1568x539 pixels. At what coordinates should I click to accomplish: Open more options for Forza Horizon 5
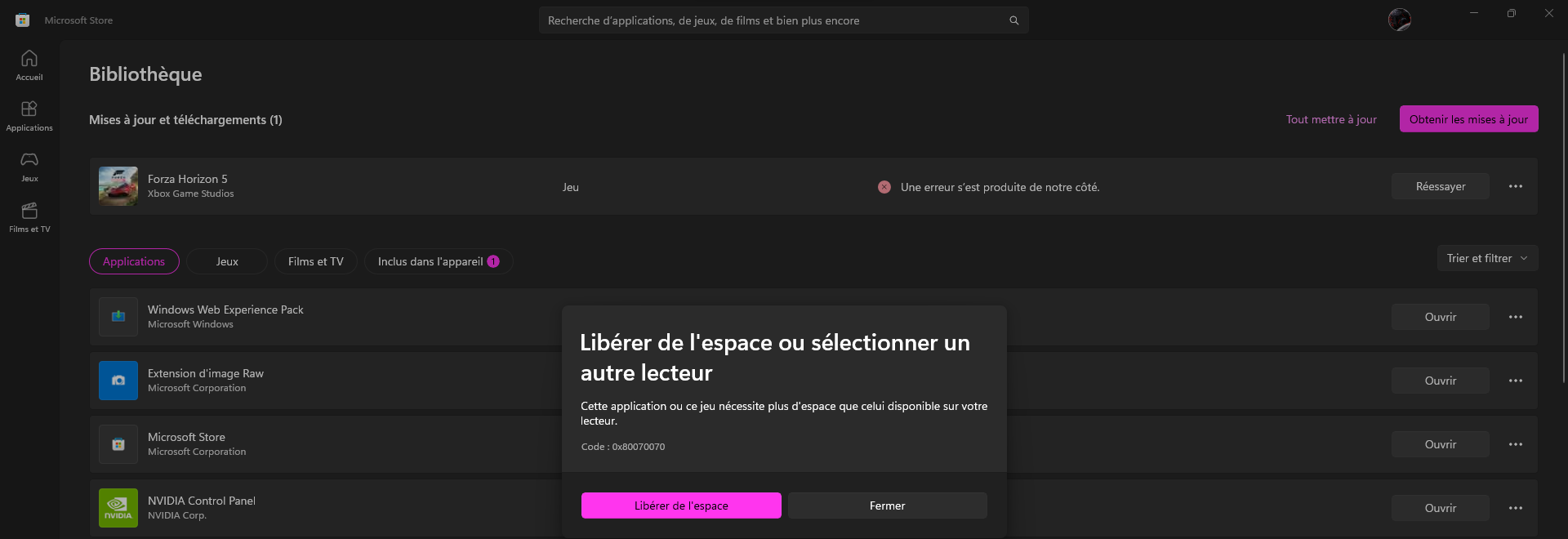1515,186
